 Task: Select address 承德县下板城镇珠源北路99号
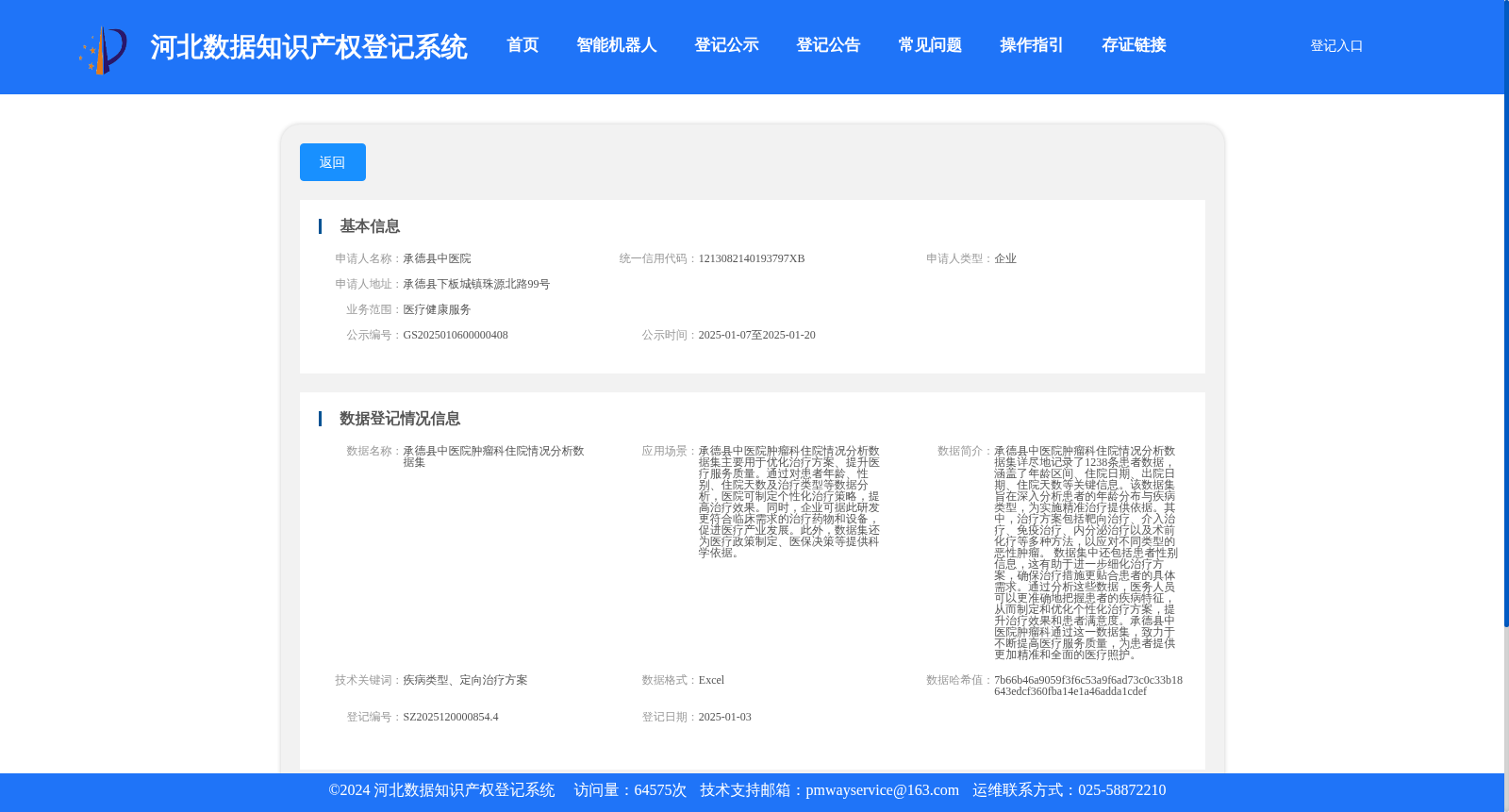(x=476, y=284)
